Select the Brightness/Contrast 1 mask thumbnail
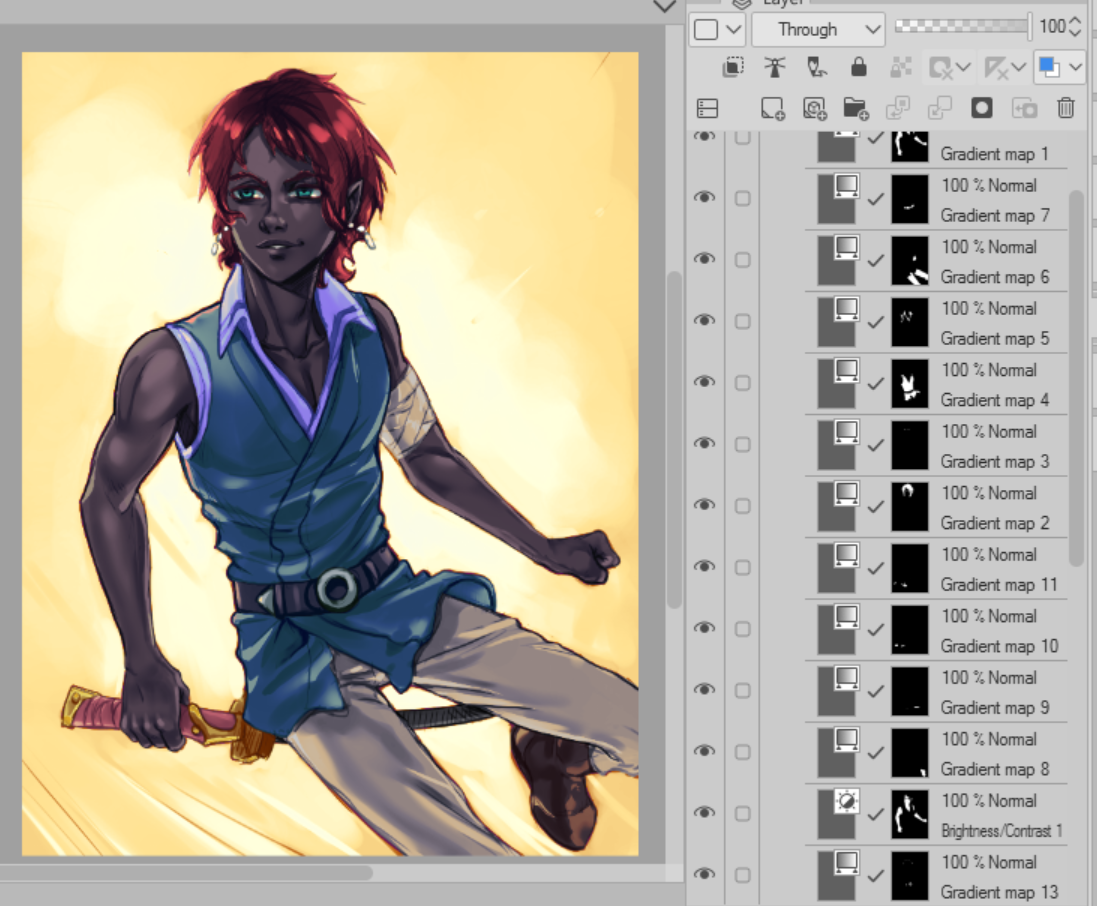The width and height of the screenshot is (1097, 906). [x=910, y=815]
